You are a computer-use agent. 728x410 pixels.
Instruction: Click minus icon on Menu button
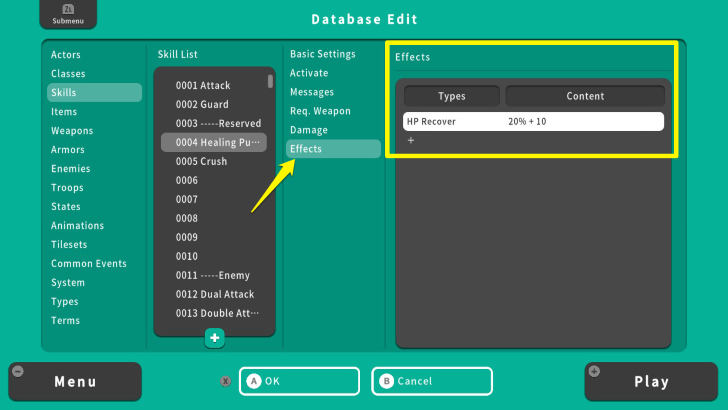[18, 371]
